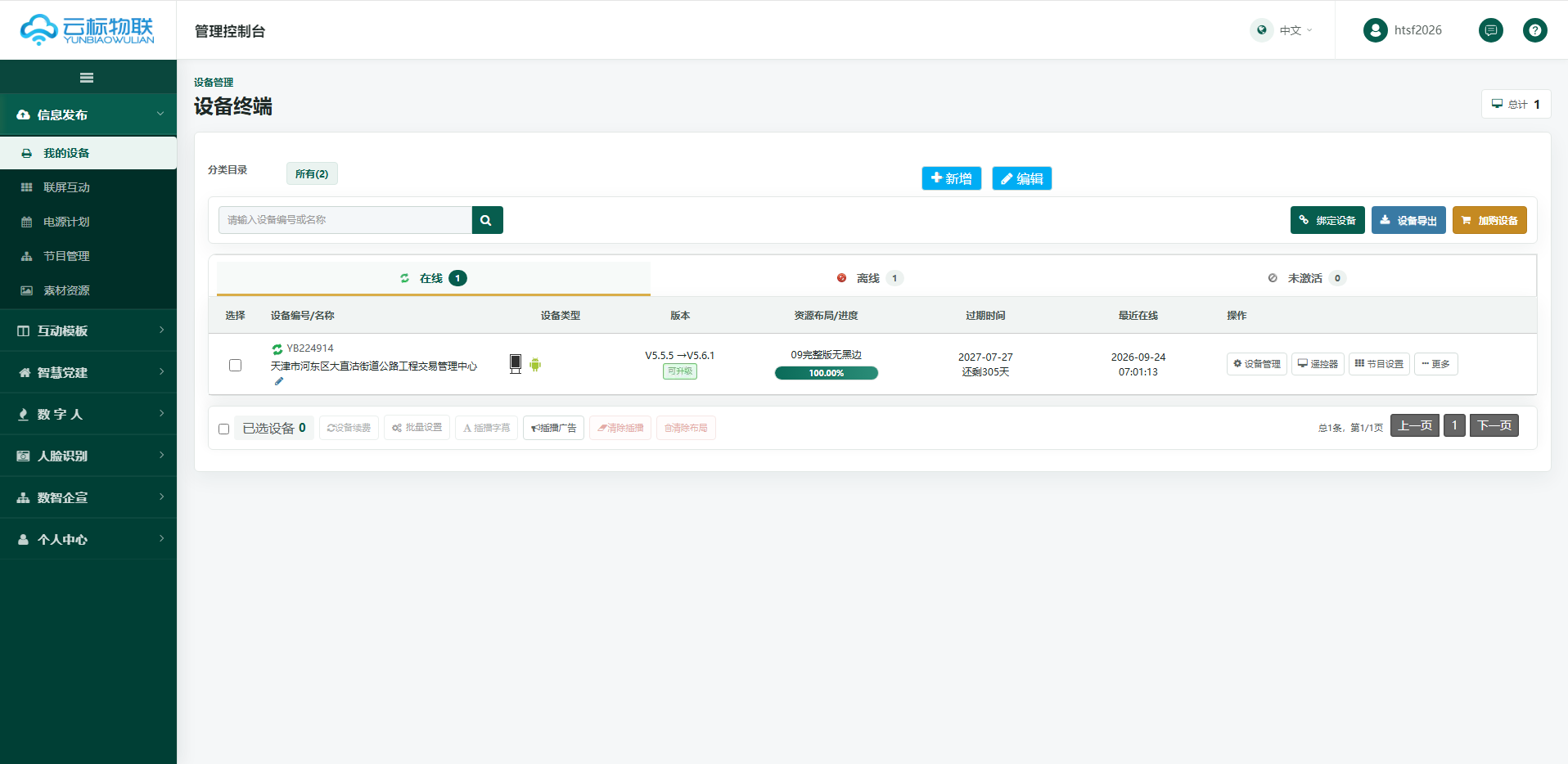Click the 100.00% progress bar

827,373
